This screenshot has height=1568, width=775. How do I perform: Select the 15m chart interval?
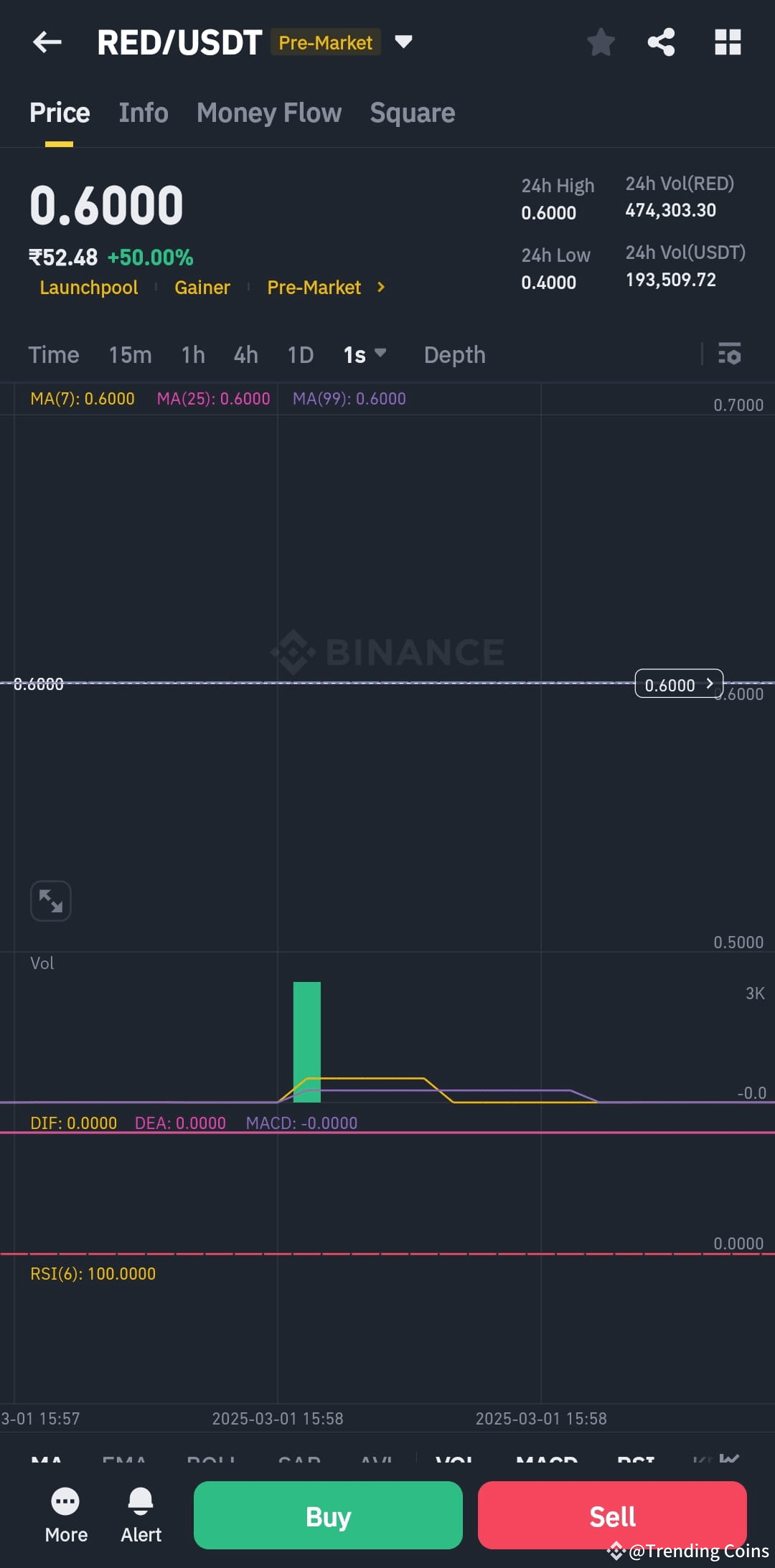tap(130, 354)
